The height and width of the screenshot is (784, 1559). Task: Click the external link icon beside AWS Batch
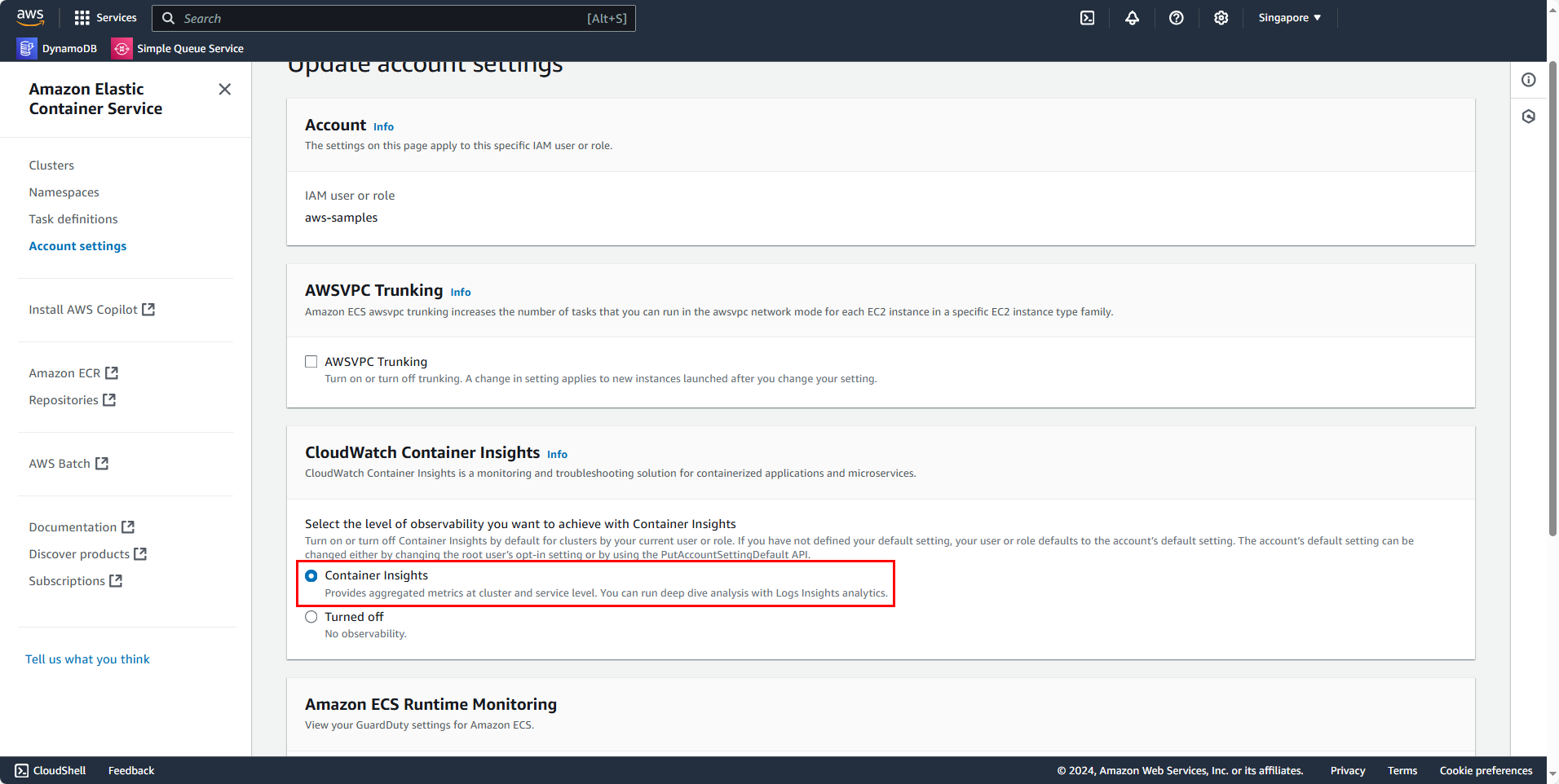click(x=102, y=464)
